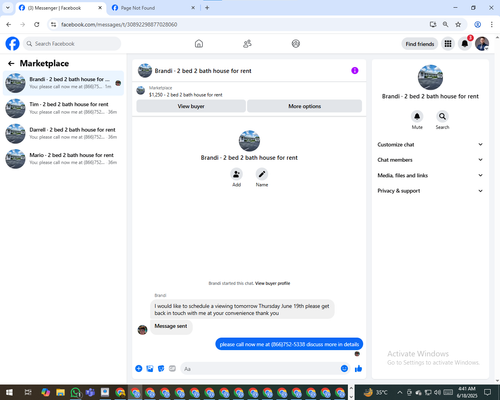Focus the Search Facebook field
This screenshot has height=400, width=500.
72,44
